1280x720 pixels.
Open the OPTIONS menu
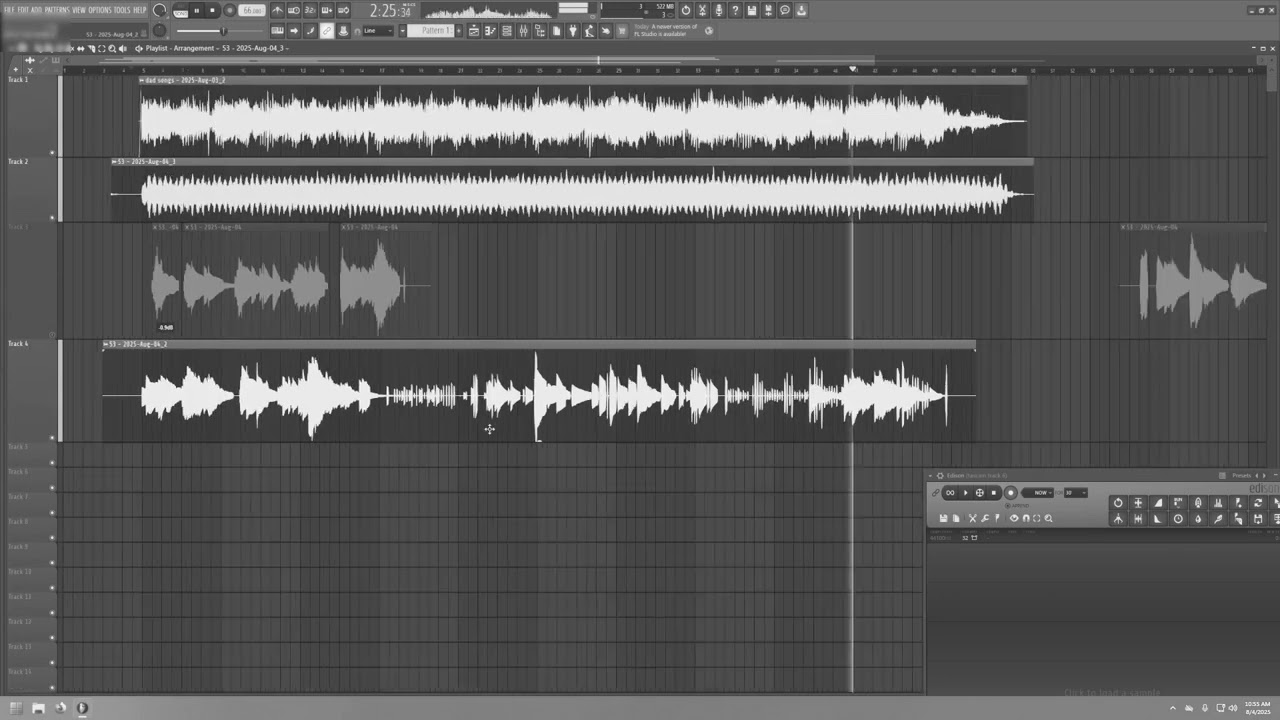click(x=100, y=10)
